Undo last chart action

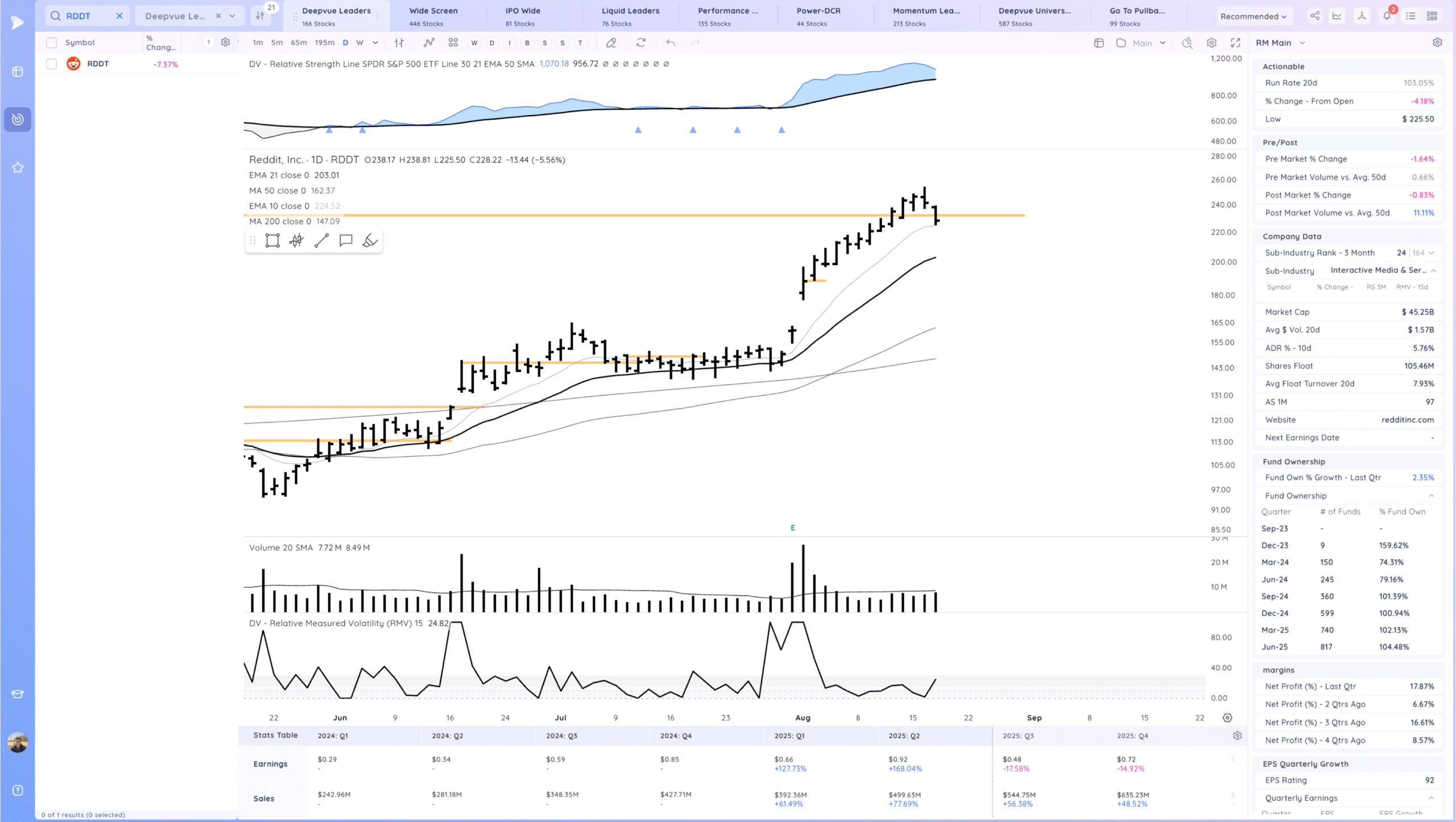point(671,43)
